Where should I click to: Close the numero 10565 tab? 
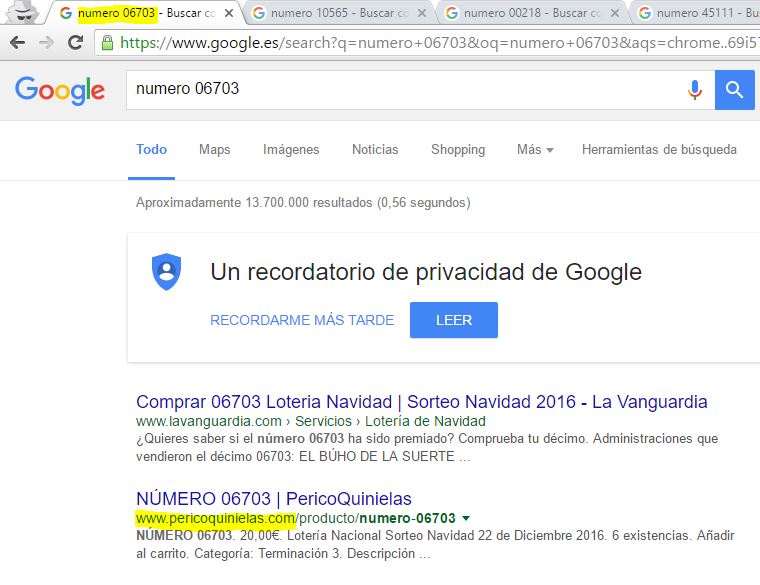[x=422, y=13]
